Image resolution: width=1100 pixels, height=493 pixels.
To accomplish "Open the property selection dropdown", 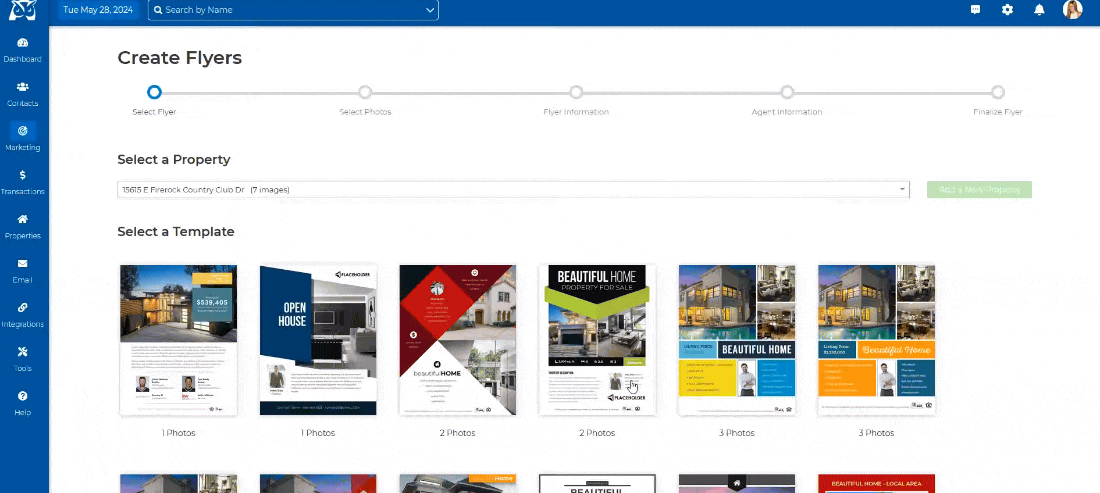I will 513,189.
